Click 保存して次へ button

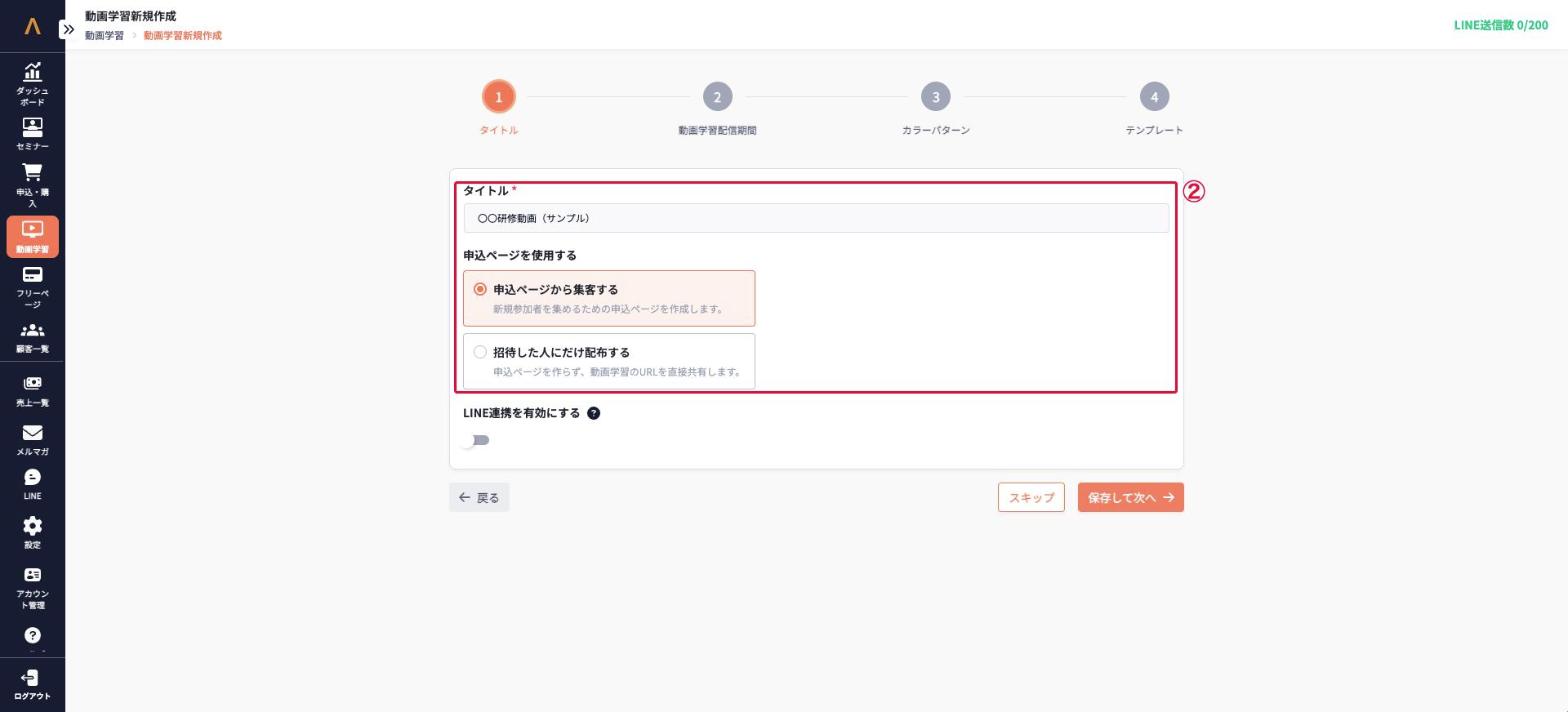click(x=1131, y=497)
